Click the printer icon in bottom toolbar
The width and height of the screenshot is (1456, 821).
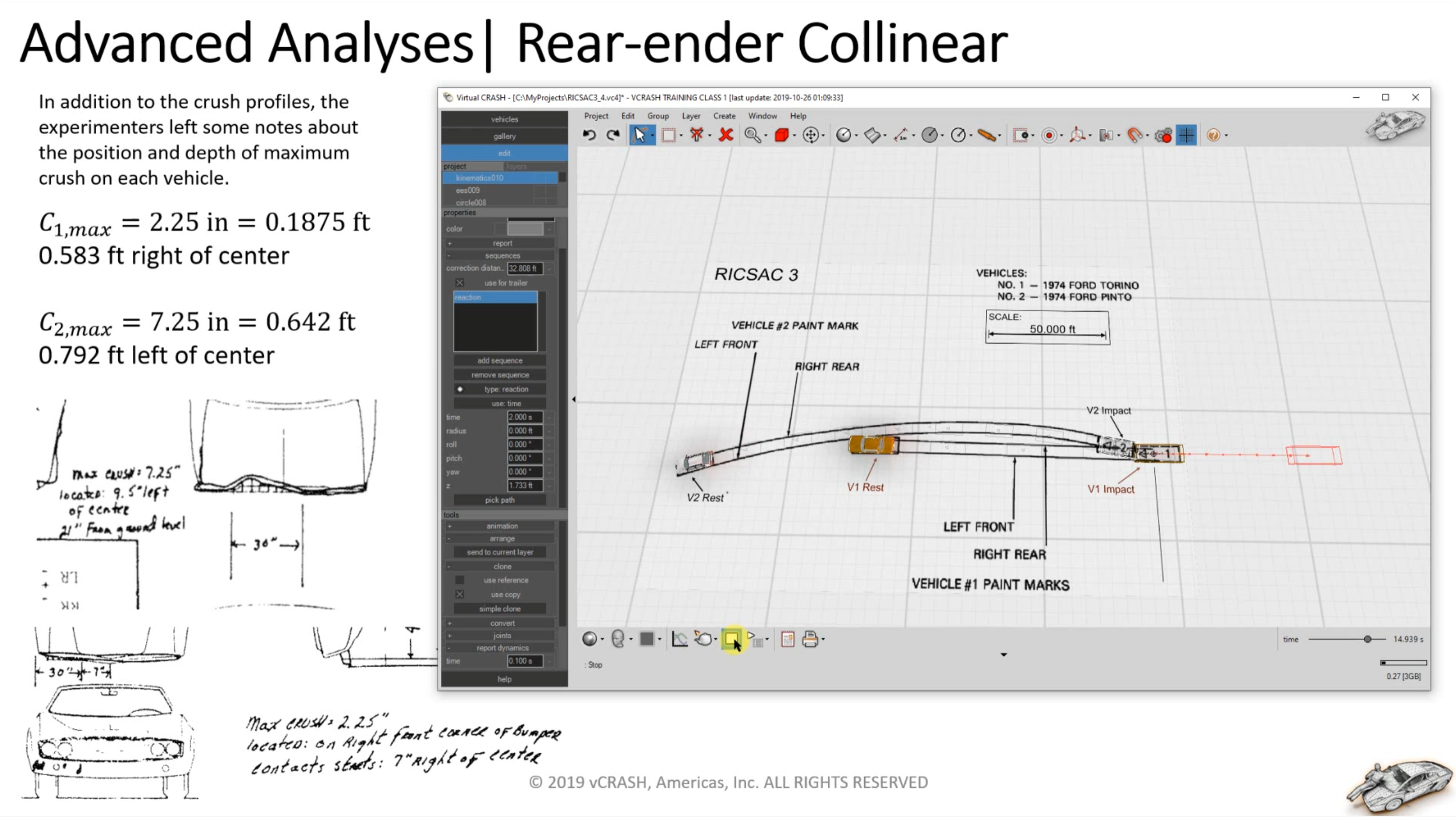click(x=810, y=640)
